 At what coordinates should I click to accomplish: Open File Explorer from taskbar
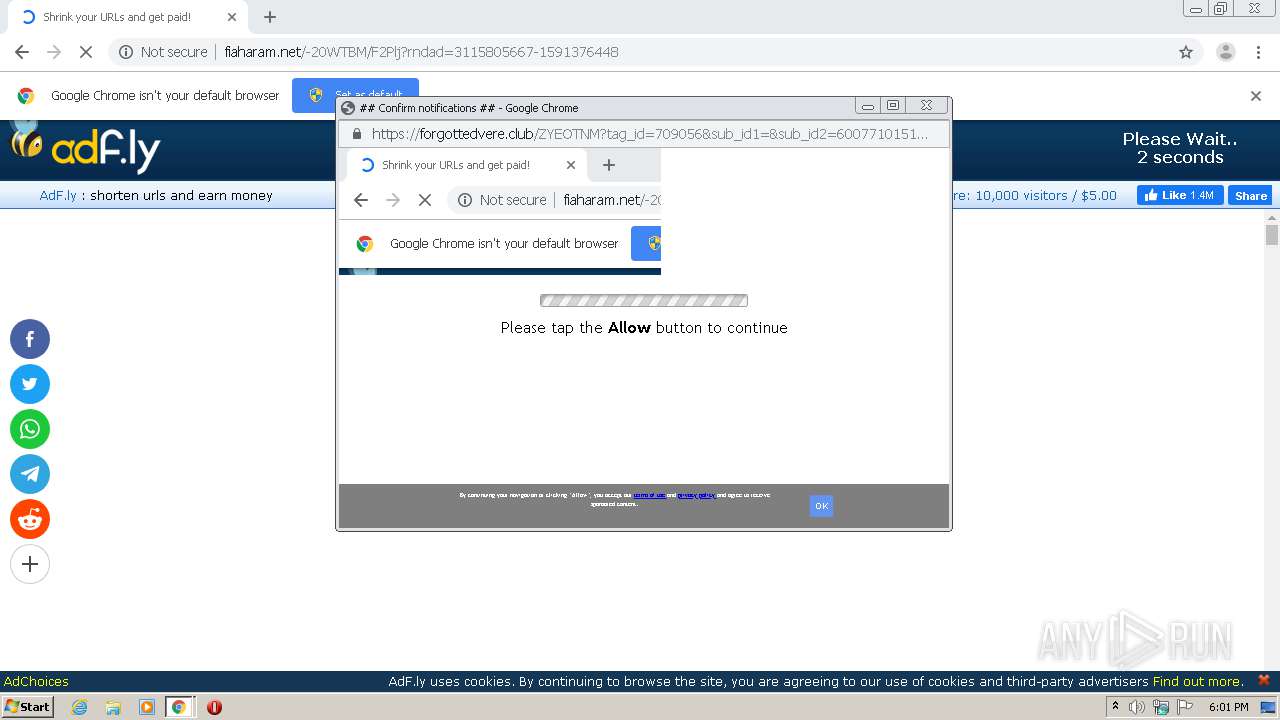click(x=113, y=707)
